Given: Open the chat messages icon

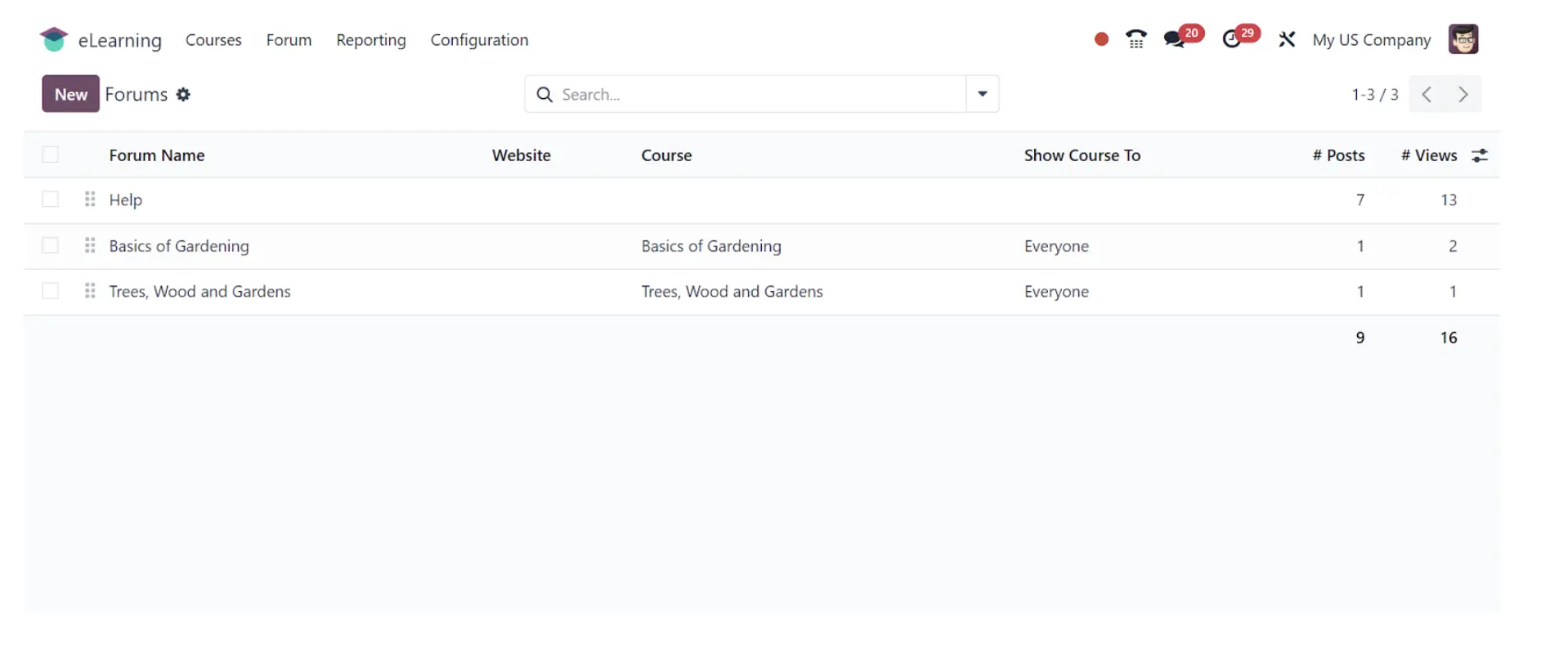Looking at the screenshot, I should click(x=1175, y=39).
